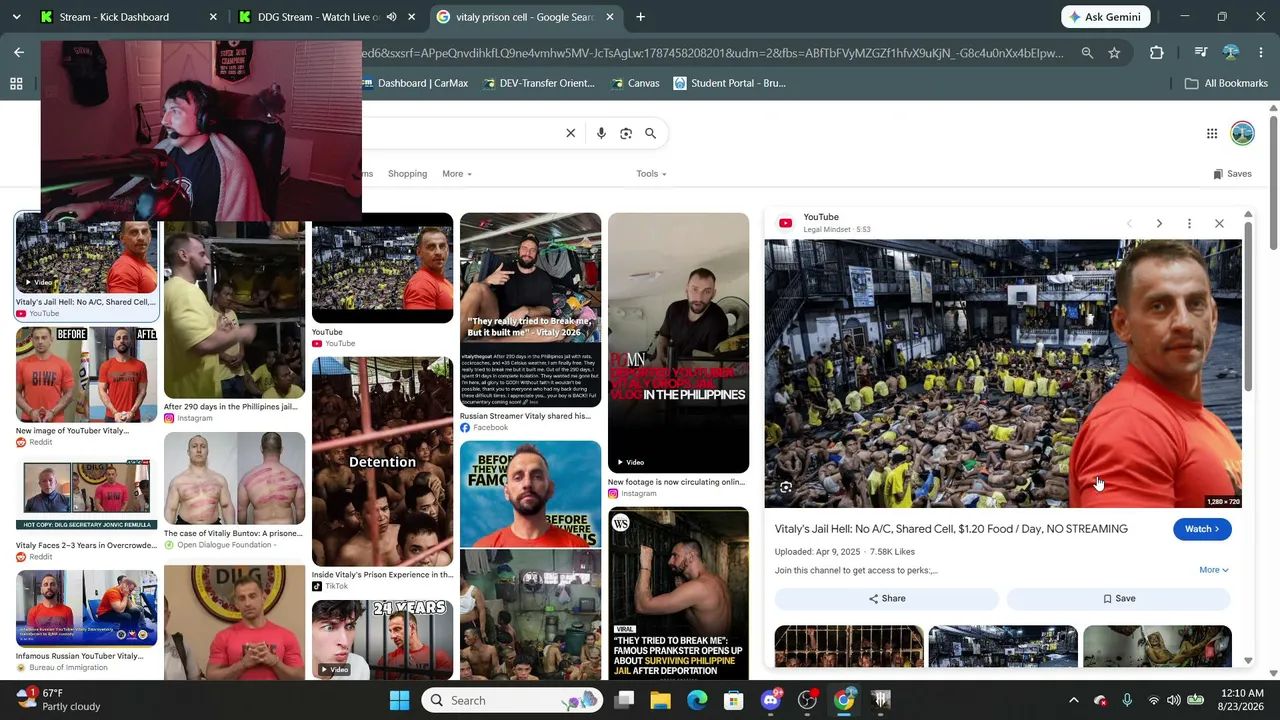This screenshot has height=720, width=1280.
Task: Open the apps grid on the bookmarks bar
Action: pos(16,83)
